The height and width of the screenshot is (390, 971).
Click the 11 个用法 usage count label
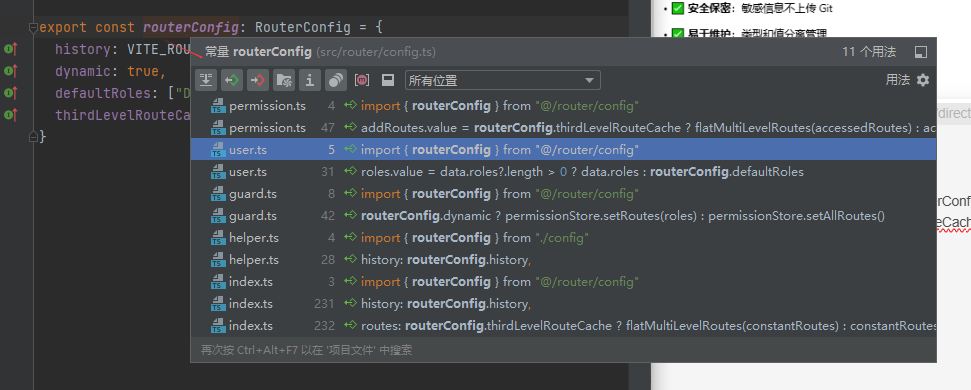[x=869, y=53]
